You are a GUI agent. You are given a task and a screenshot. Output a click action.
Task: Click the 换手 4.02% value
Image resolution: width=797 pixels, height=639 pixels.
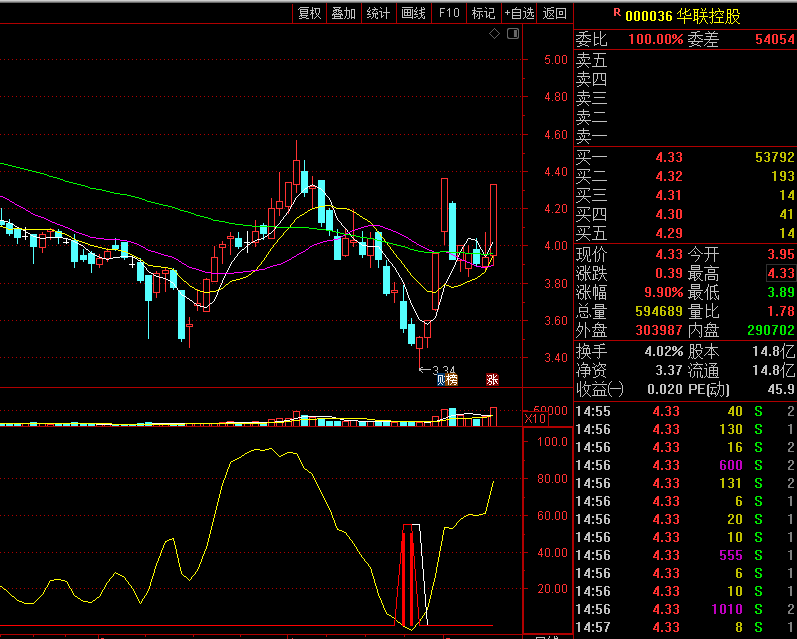(x=664, y=351)
